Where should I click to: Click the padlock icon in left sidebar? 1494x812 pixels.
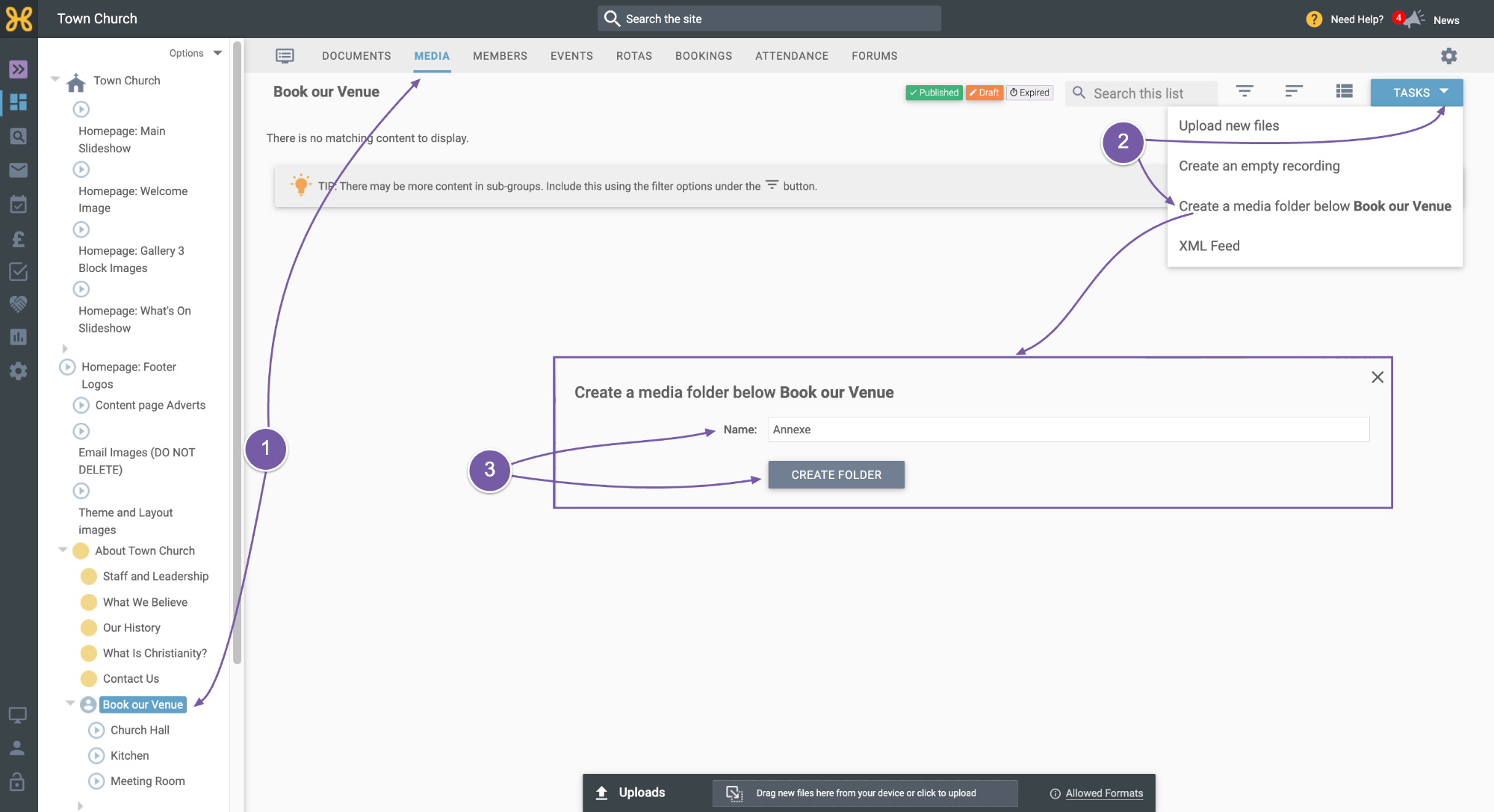click(x=17, y=781)
